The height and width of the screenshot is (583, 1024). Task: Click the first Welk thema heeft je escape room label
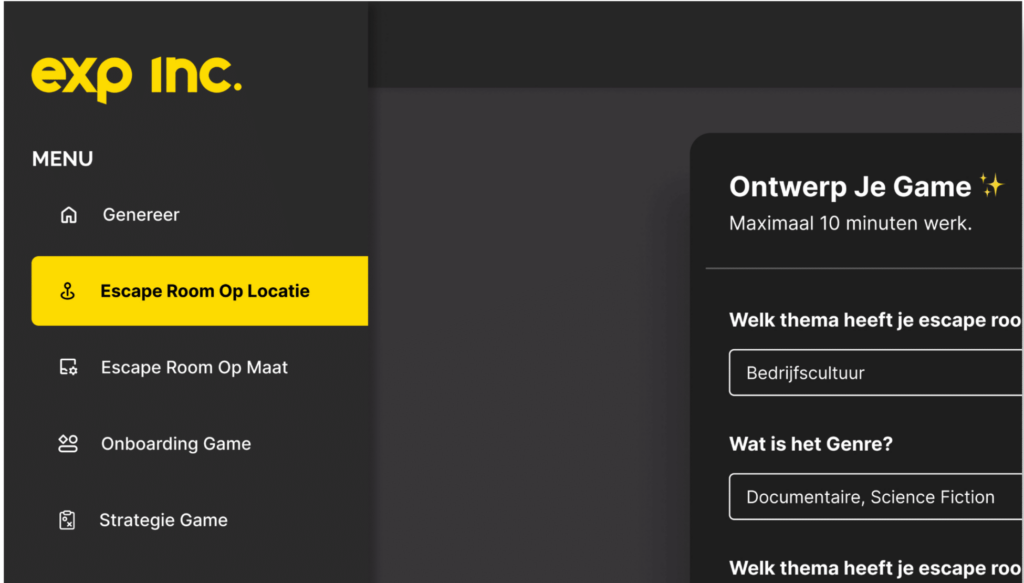coord(876,321)
